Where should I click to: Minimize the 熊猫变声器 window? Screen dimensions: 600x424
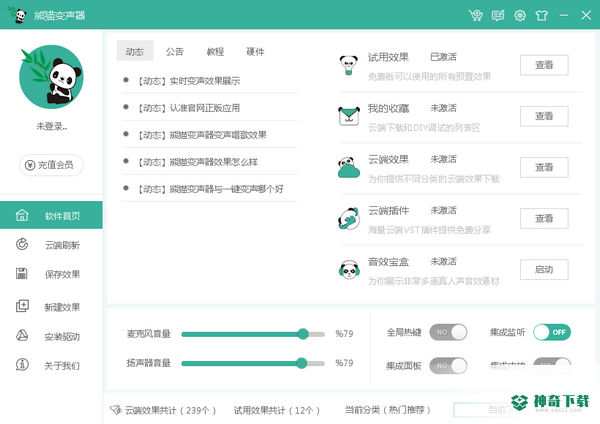(564, 15)
